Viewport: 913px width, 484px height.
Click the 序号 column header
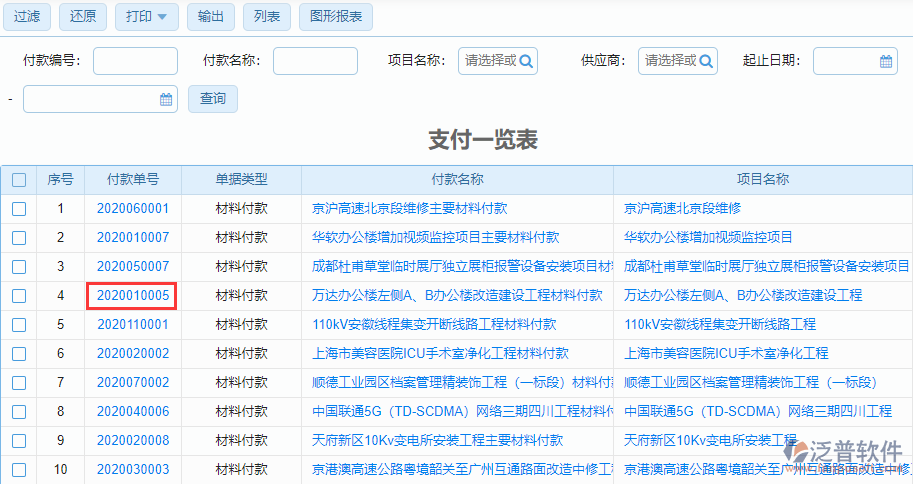[61, 180]
